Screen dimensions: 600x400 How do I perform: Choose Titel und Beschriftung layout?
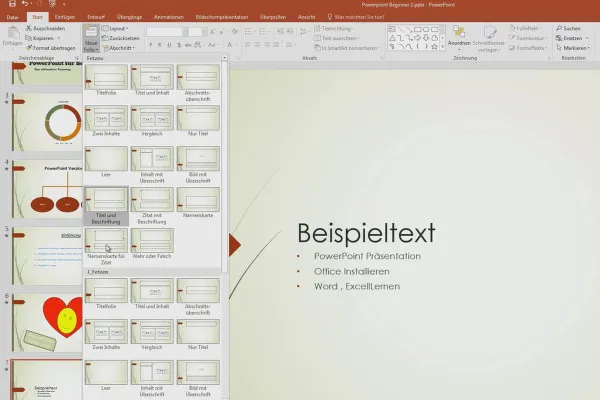pos(106,206)
